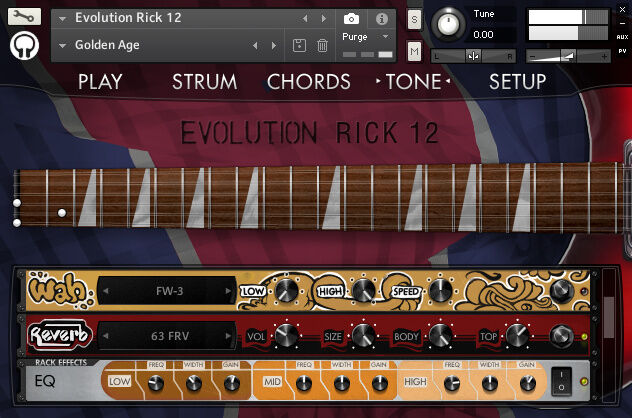Toggle the PV button
This screenshot has height=418, width=632.
(x=622, y=51)
